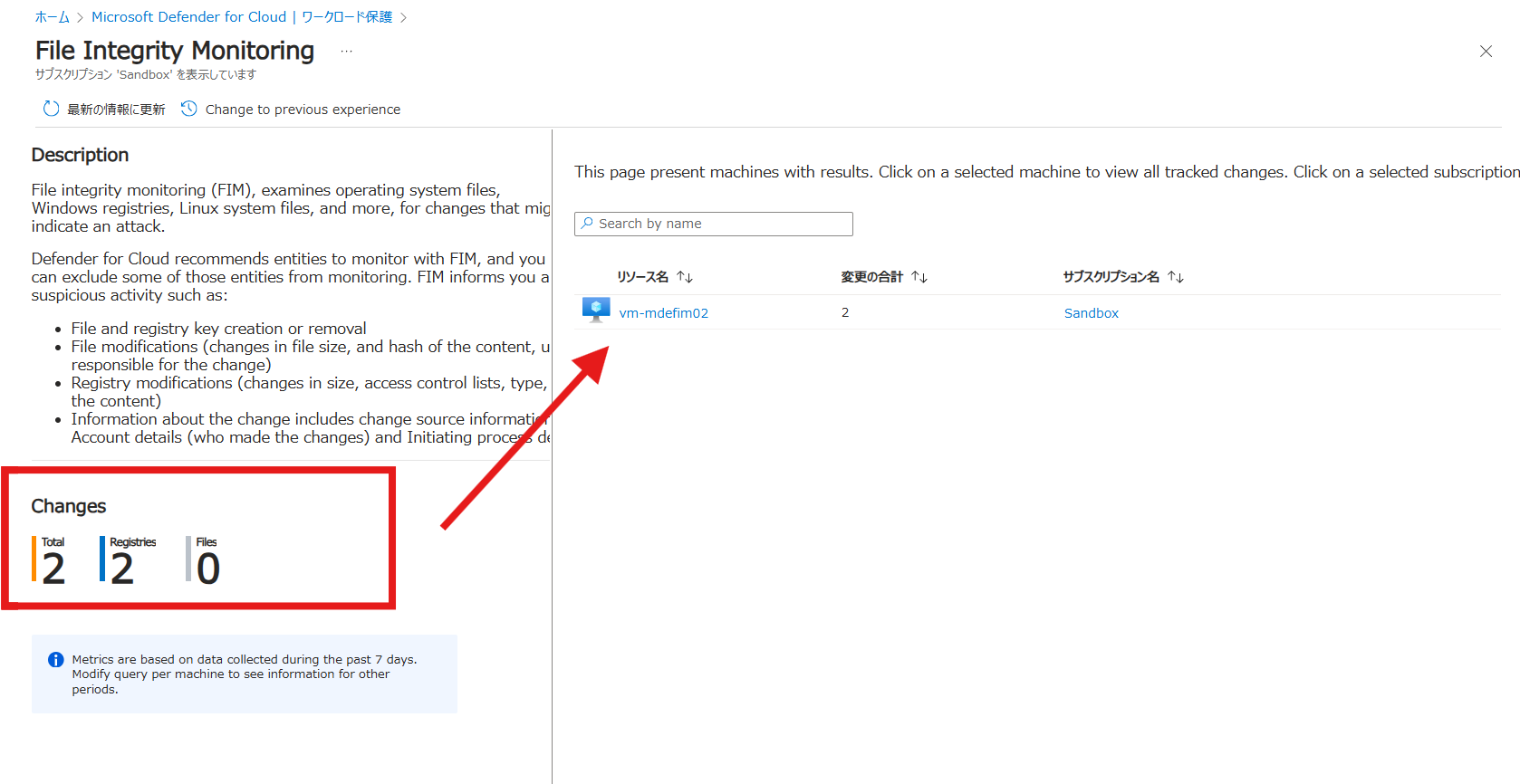Screen dimensions: 1520x784
Task: Sort by 変更の合計 column arrows
Action: point(919,277)
